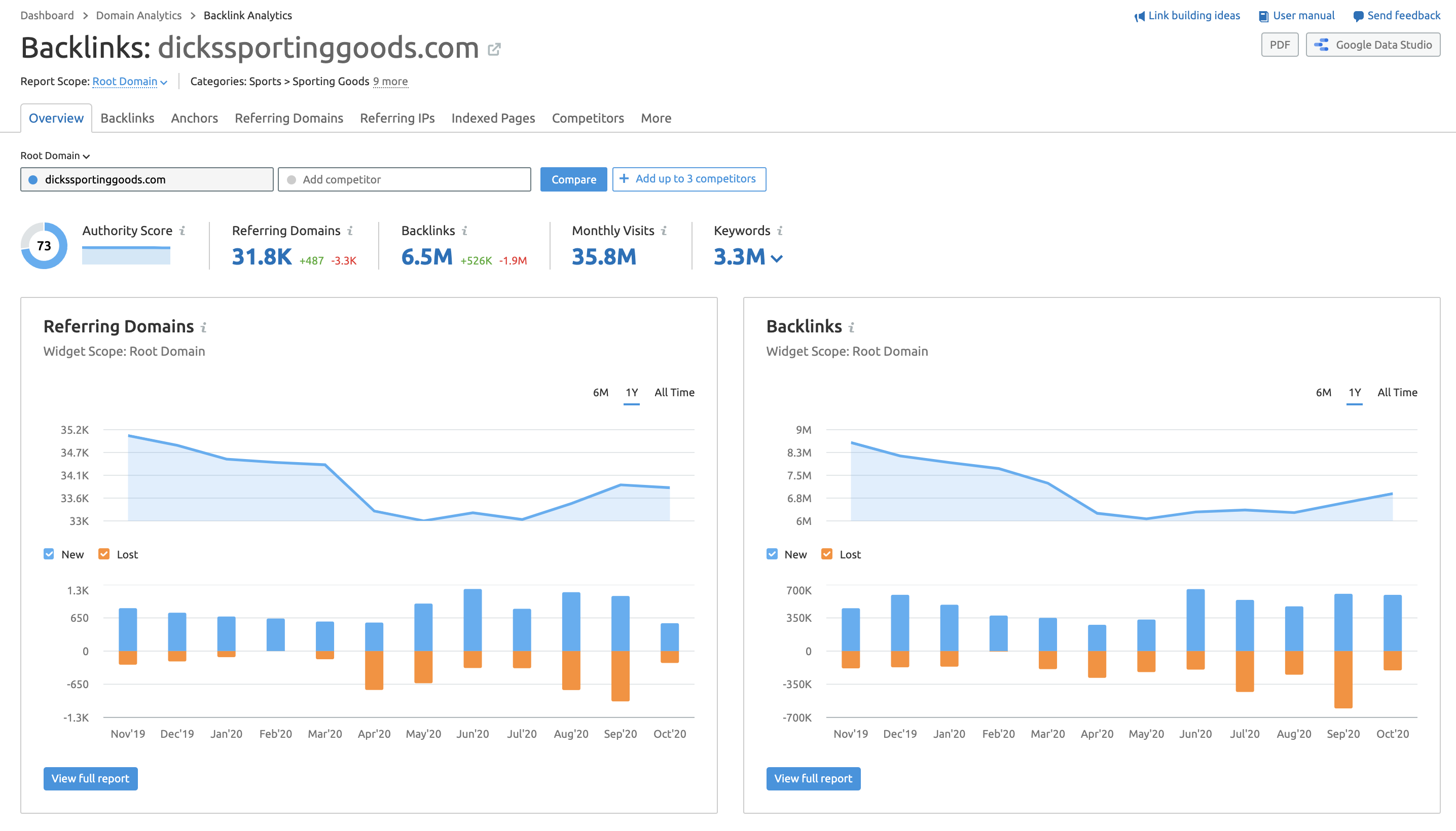Switch to the Anchors tab
This screenshot has height=831, width=1456.
point(193,118)
